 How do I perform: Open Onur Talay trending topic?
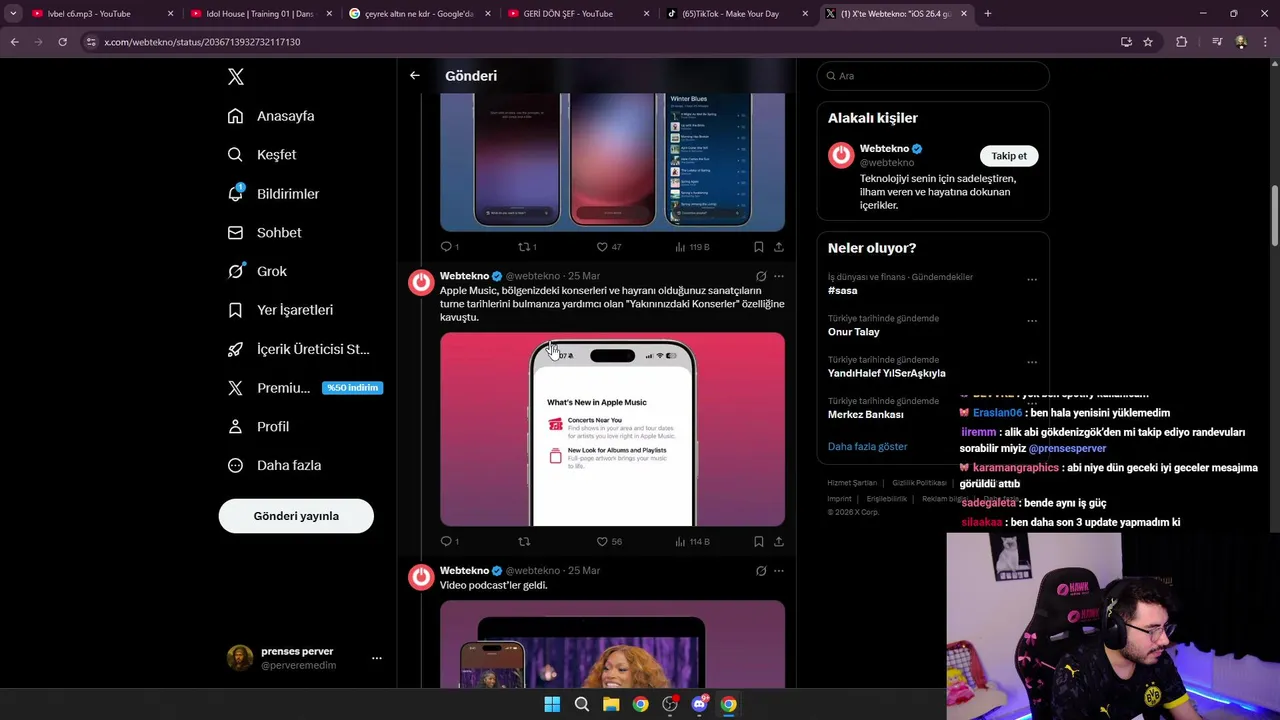tap(853, 332)
